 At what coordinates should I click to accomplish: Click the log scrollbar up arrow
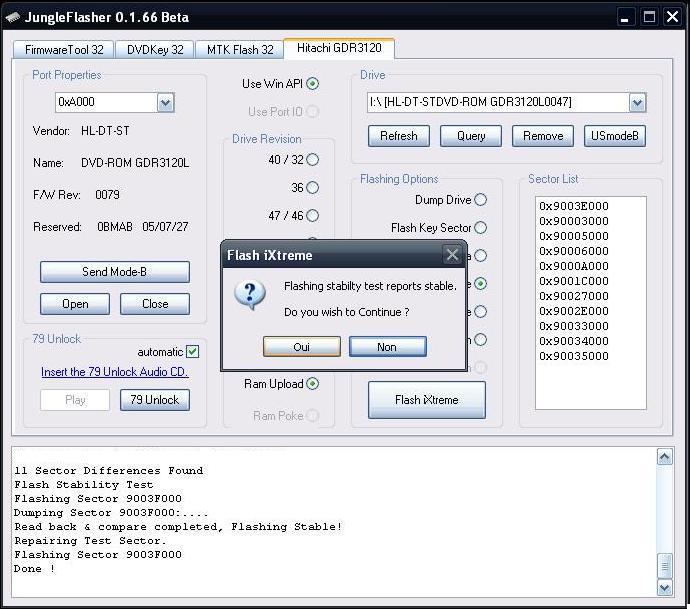tap(665, 458)
